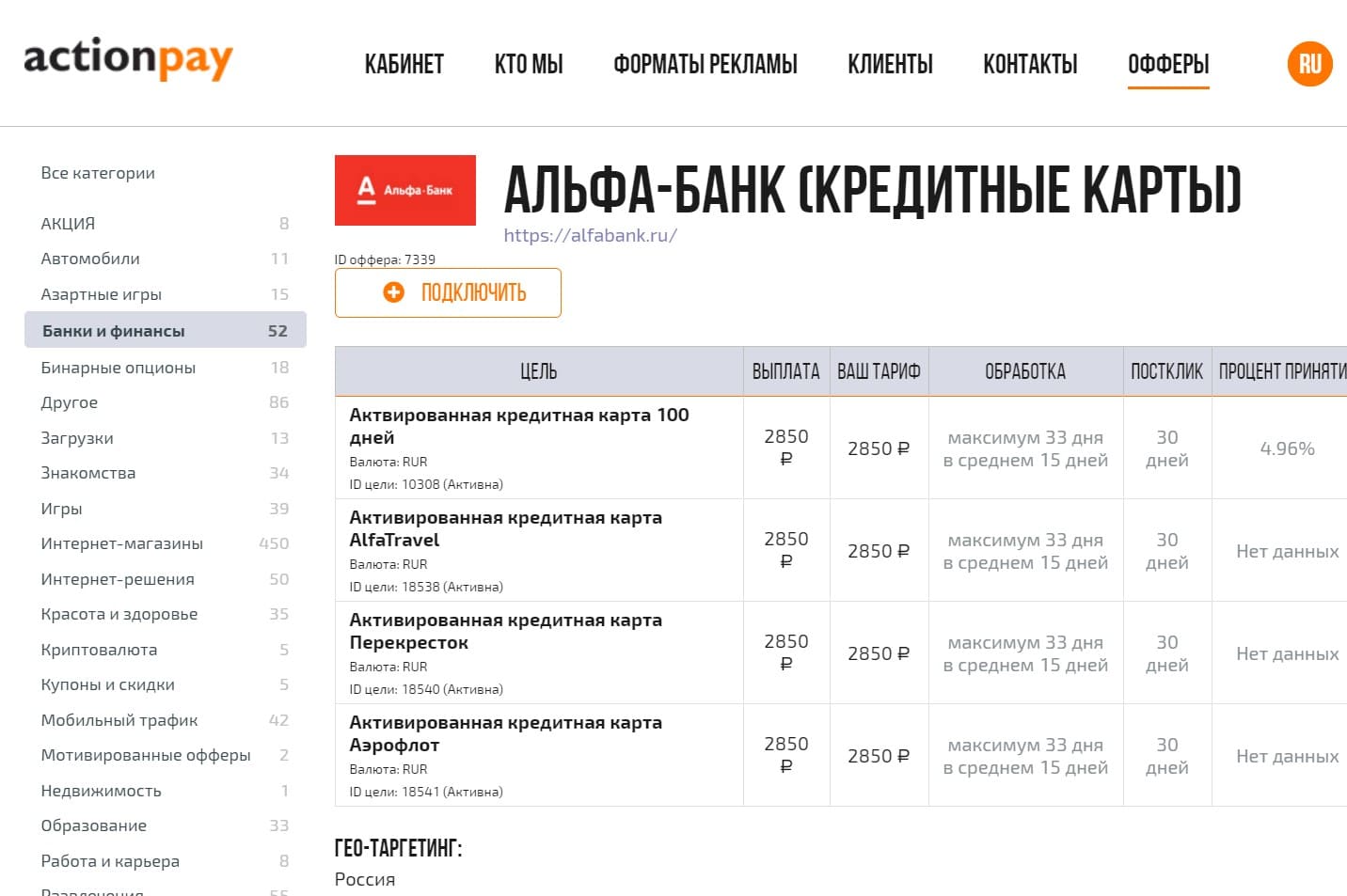Open ФОРМАТЫ РЕКЛАМЫ menu item
This screenshot has width=1347, height=896.
click(705, 64)
